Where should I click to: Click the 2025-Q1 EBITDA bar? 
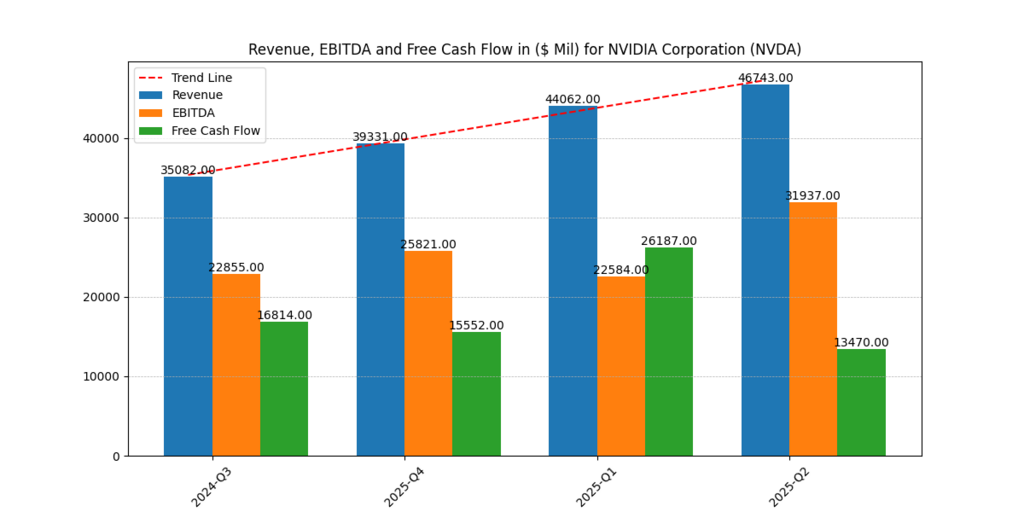[621, 366]
